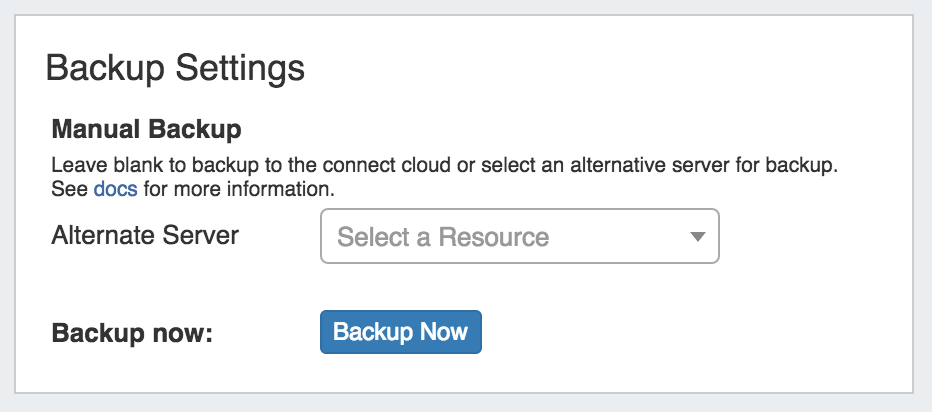Click the bold "Backup now:" label
The height and width of the screenshot is (412, 932).
coord(132,333)
